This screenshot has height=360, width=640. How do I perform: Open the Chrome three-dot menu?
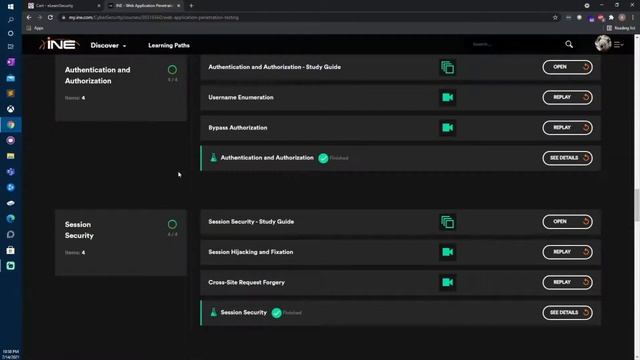(x=633, y=18)
